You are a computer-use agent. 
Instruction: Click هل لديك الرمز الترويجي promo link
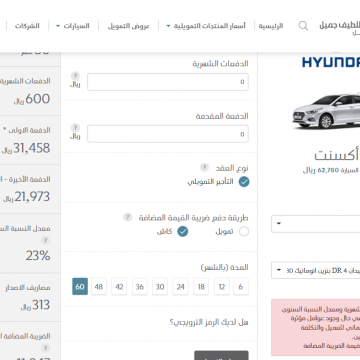pos(209,322)
